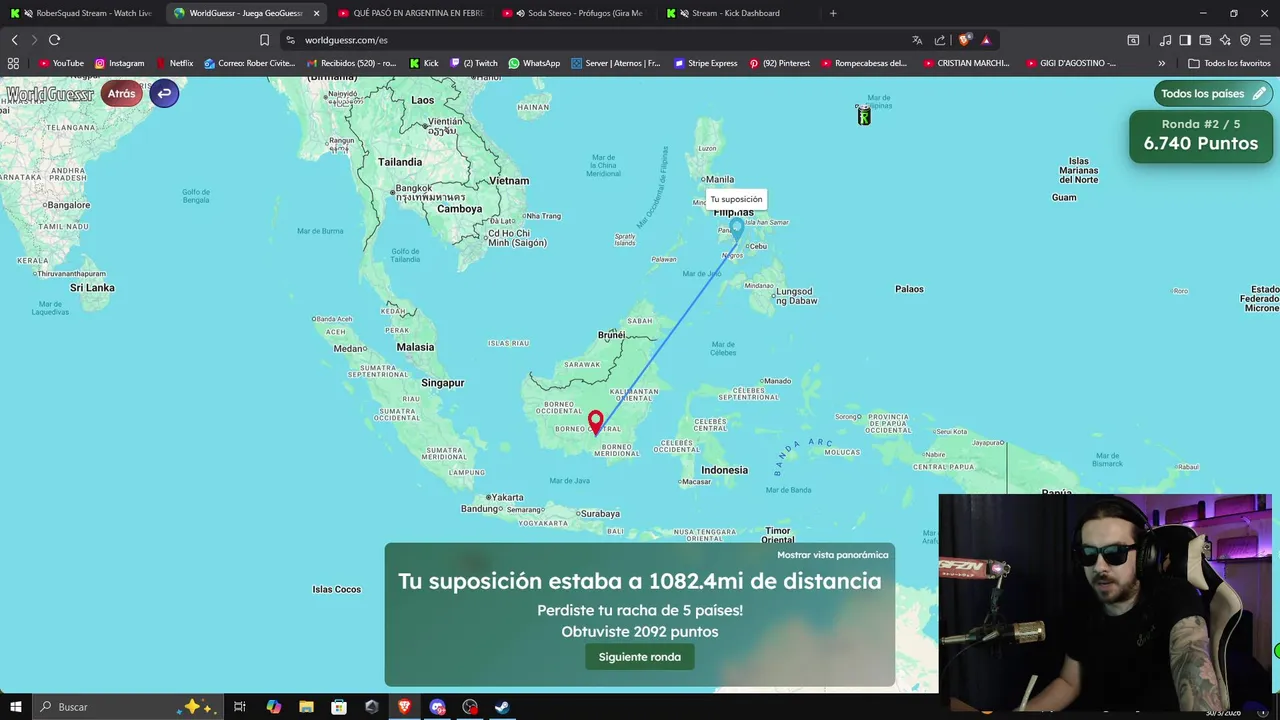
Task: Open Microsoft Store from taskbar
Action: pyautogui.click(x=339, y=707)
